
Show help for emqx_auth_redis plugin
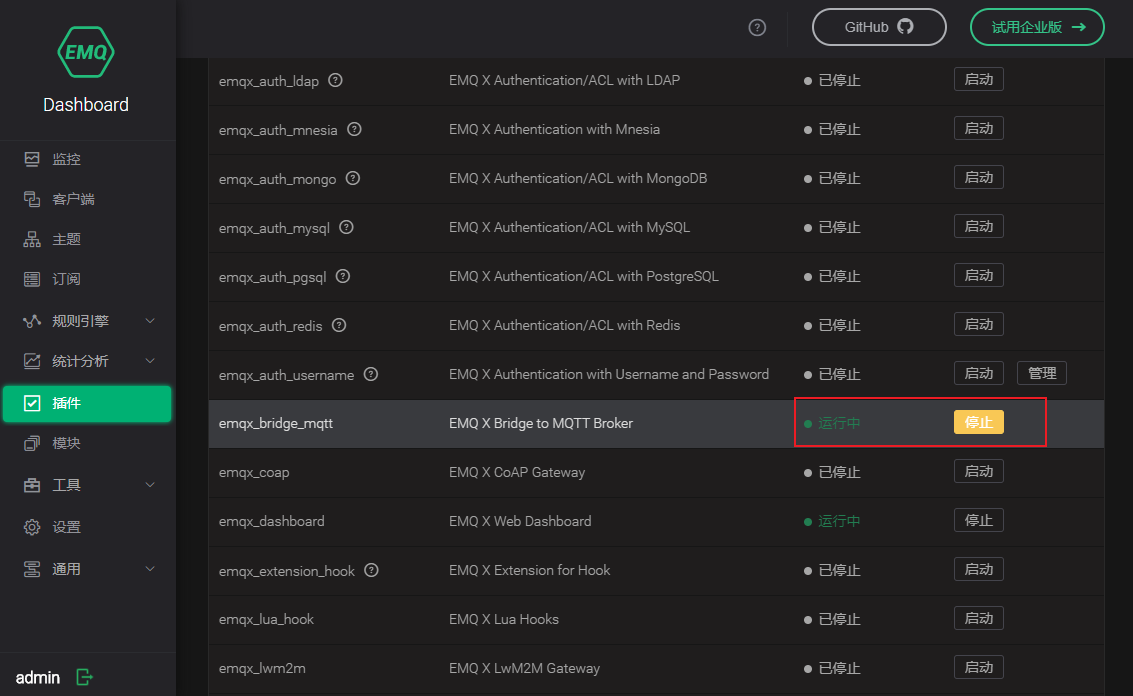tap(339, 325)
